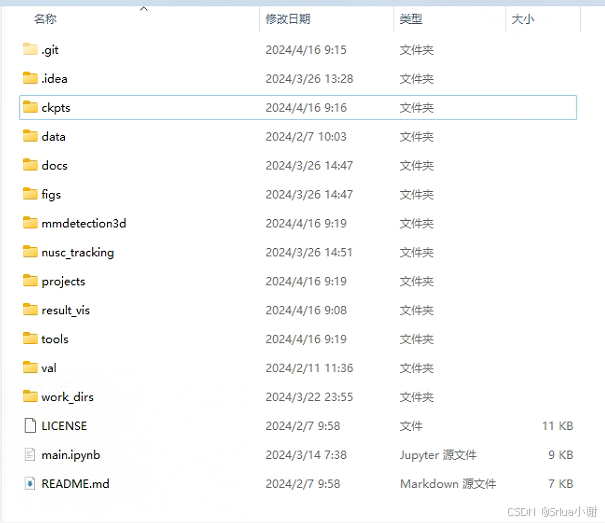Click date 2024/3/26 14:51 of nusc_tracking
Screen dimensions: 605x523
[x=309, y=252]
